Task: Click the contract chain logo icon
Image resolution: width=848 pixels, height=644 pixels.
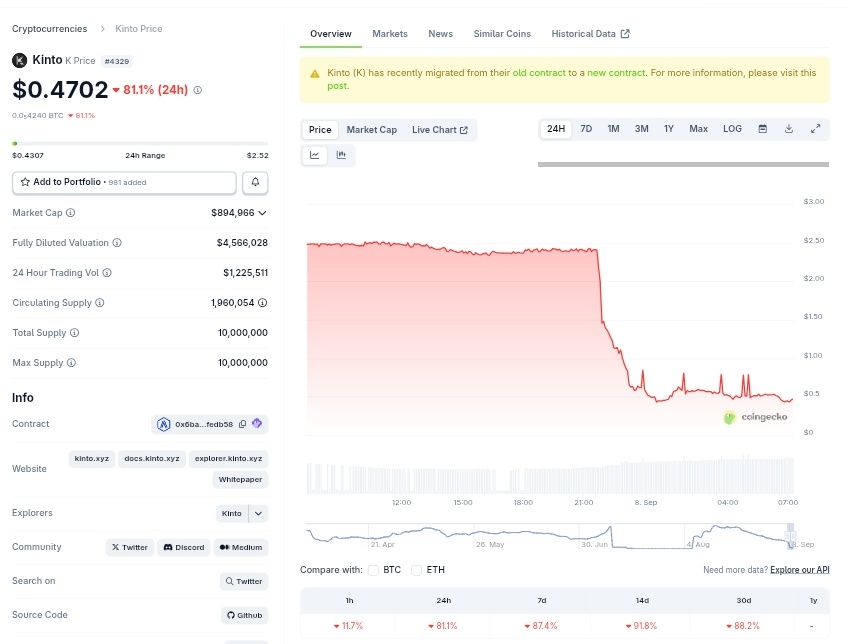Action: [163, 424]
